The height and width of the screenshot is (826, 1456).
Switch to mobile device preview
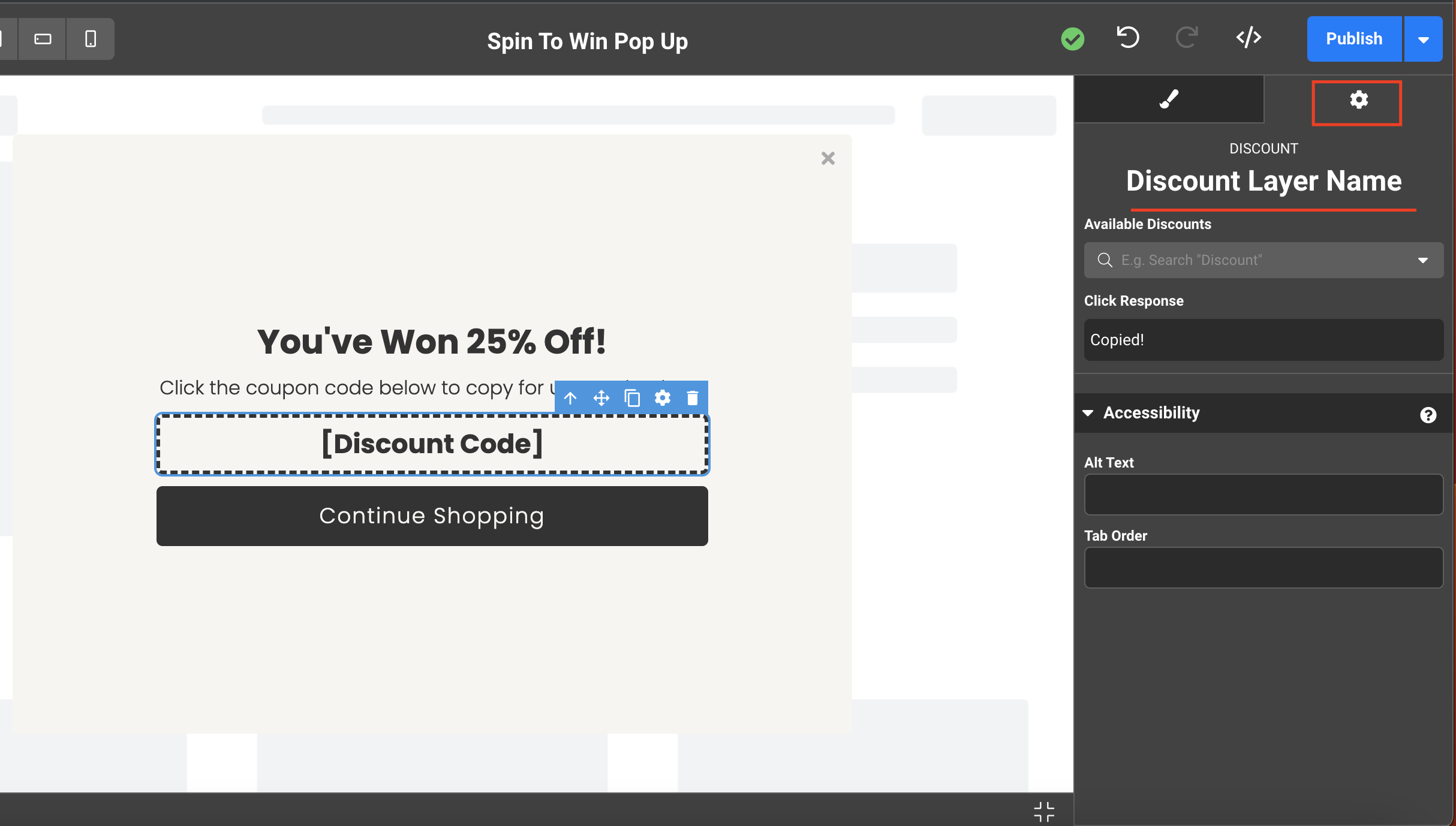pyautogui.click(x=91, y=40)
